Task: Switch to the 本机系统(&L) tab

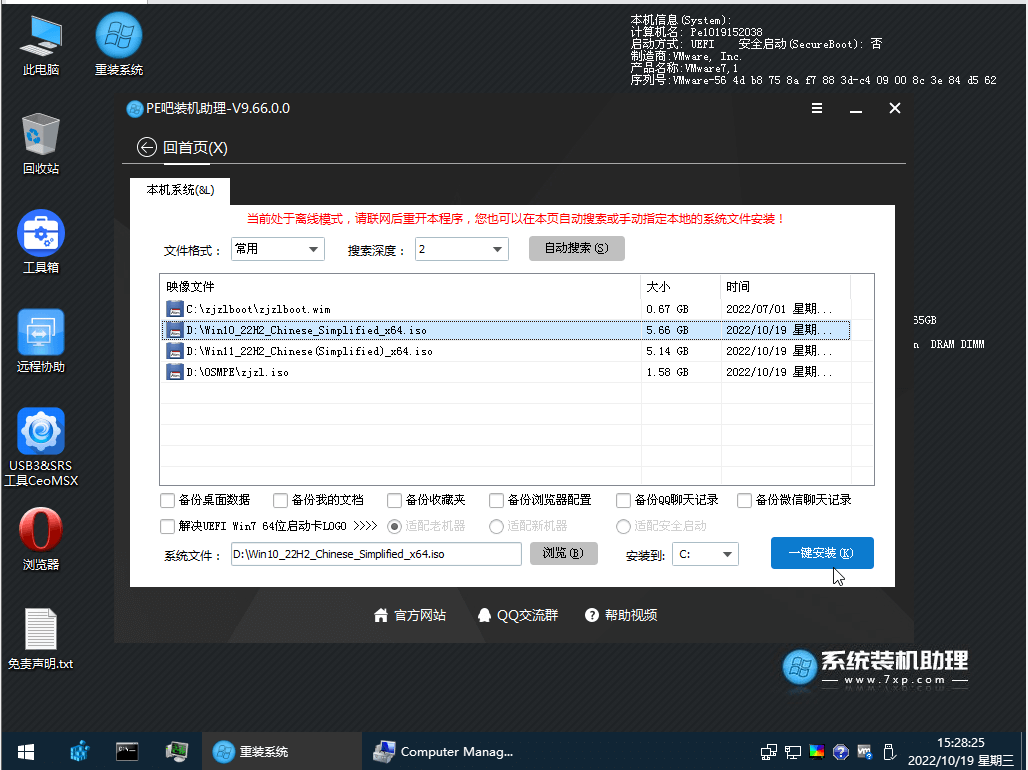Action: pyautogui.click(x=180, y=190)
